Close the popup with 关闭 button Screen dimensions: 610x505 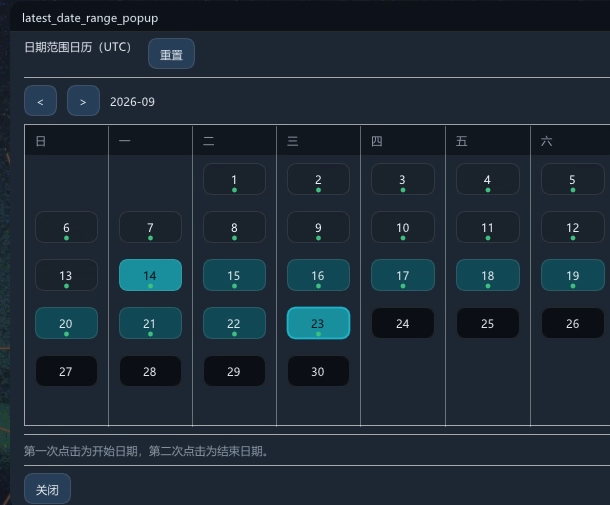47,489
